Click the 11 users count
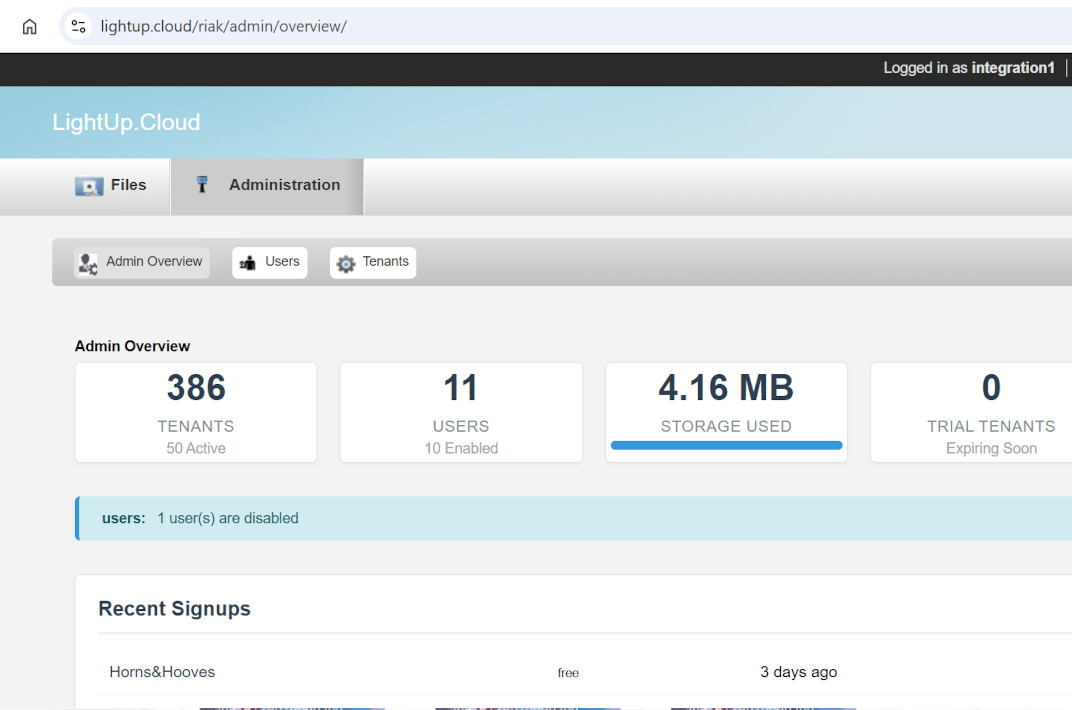Viewport: 1072px width, 710px height. [461, 388]
